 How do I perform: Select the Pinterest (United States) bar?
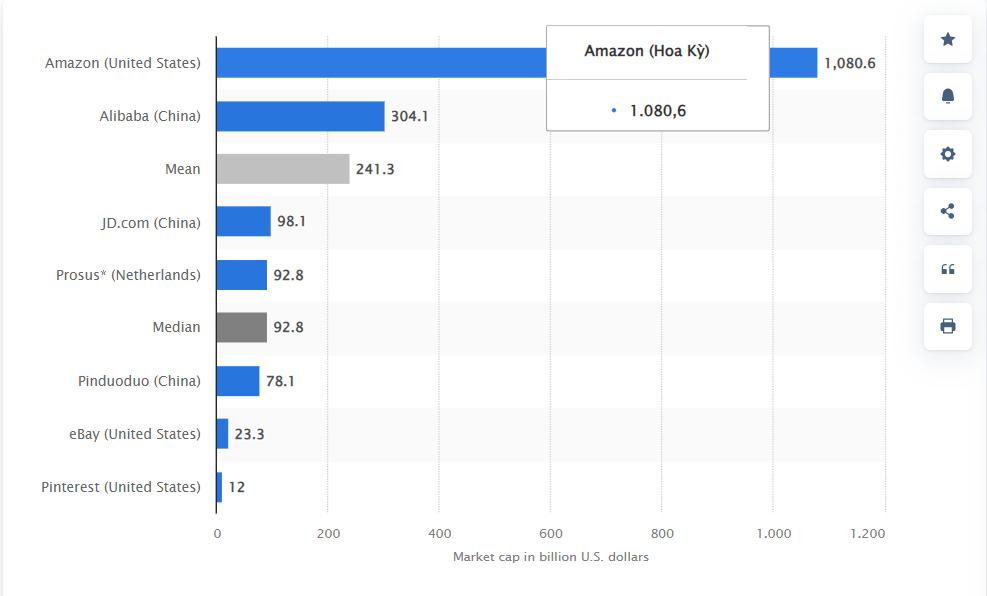pyautogui.click(x=219, y=487)
